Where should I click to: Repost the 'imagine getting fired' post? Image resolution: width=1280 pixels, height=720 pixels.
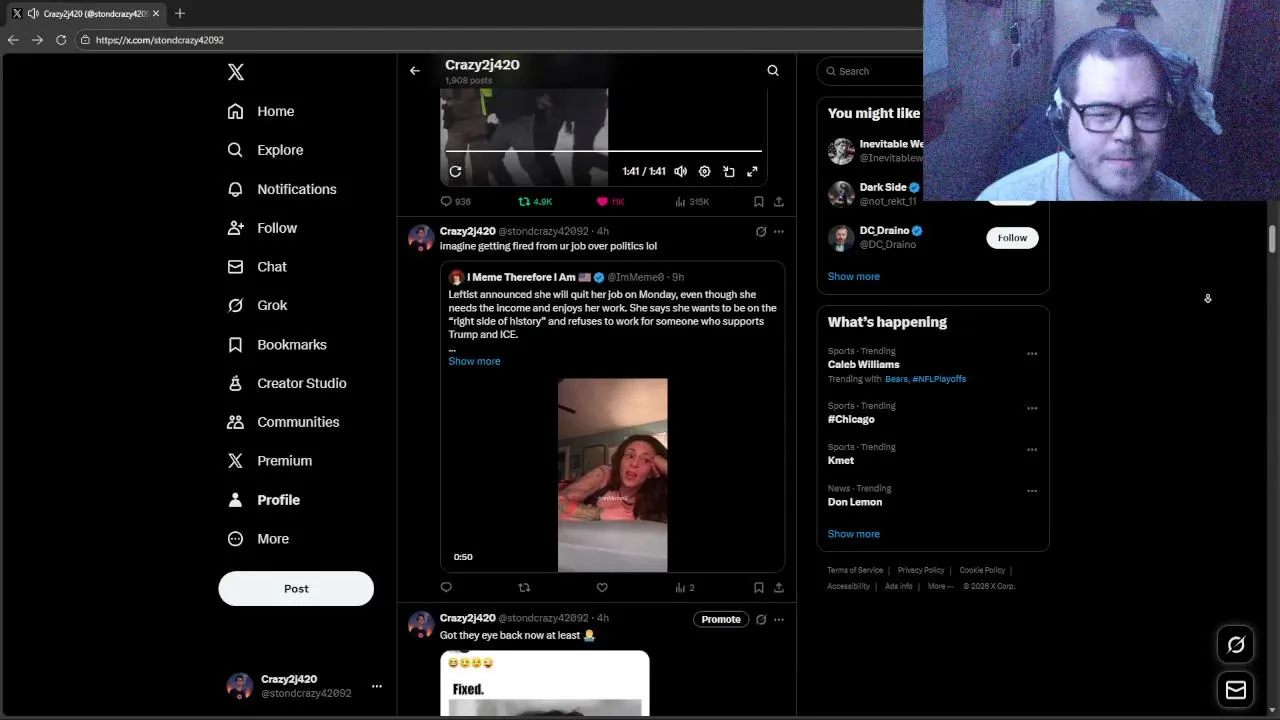[x=524, y=588]
